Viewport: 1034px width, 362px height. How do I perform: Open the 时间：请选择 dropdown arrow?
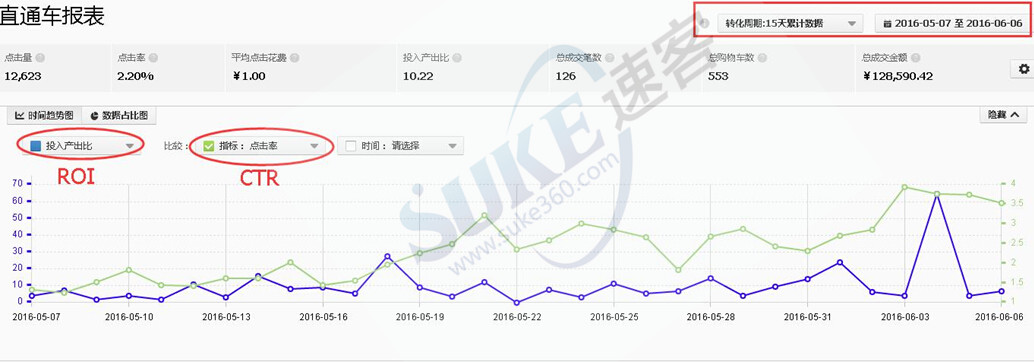[x=452, y=146]
